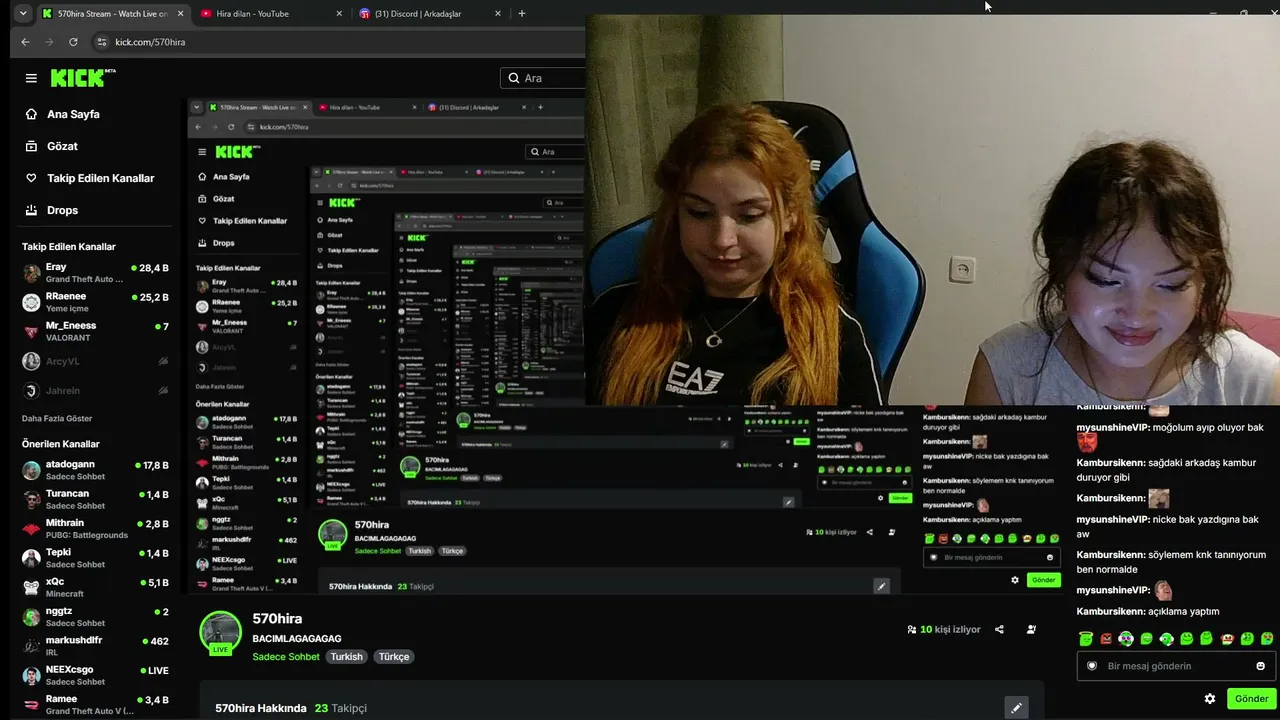Image resolution: width=1280 pixels, height=720 pixels.
Task: Expand followed channels with the first Daha Fazla Göster
Action: point(57,418)
